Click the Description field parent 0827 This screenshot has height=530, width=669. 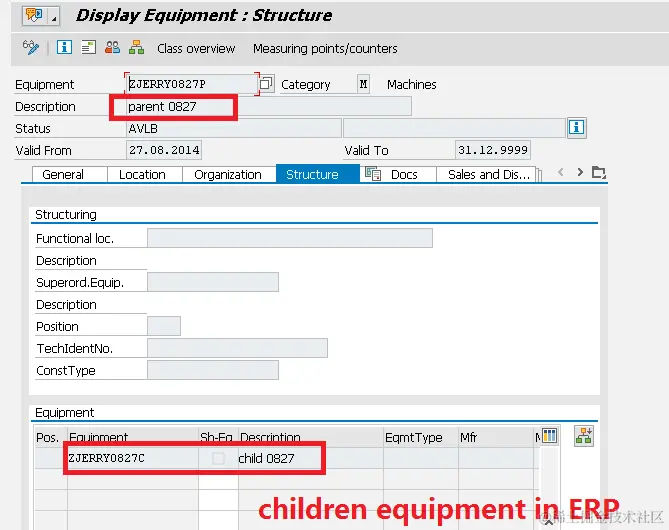[269, 106]
